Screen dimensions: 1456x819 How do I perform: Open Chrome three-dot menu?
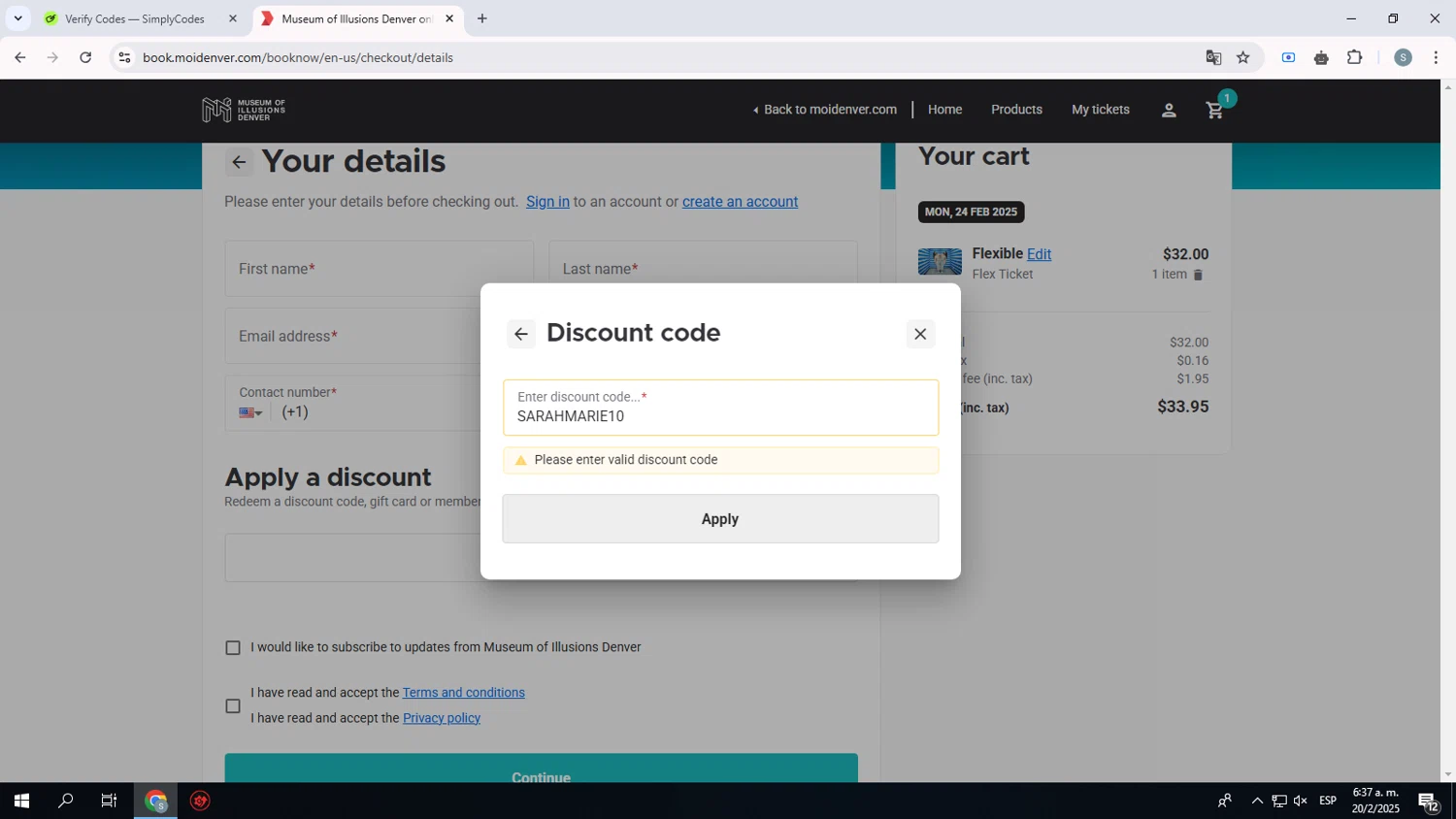(1436, 57)
